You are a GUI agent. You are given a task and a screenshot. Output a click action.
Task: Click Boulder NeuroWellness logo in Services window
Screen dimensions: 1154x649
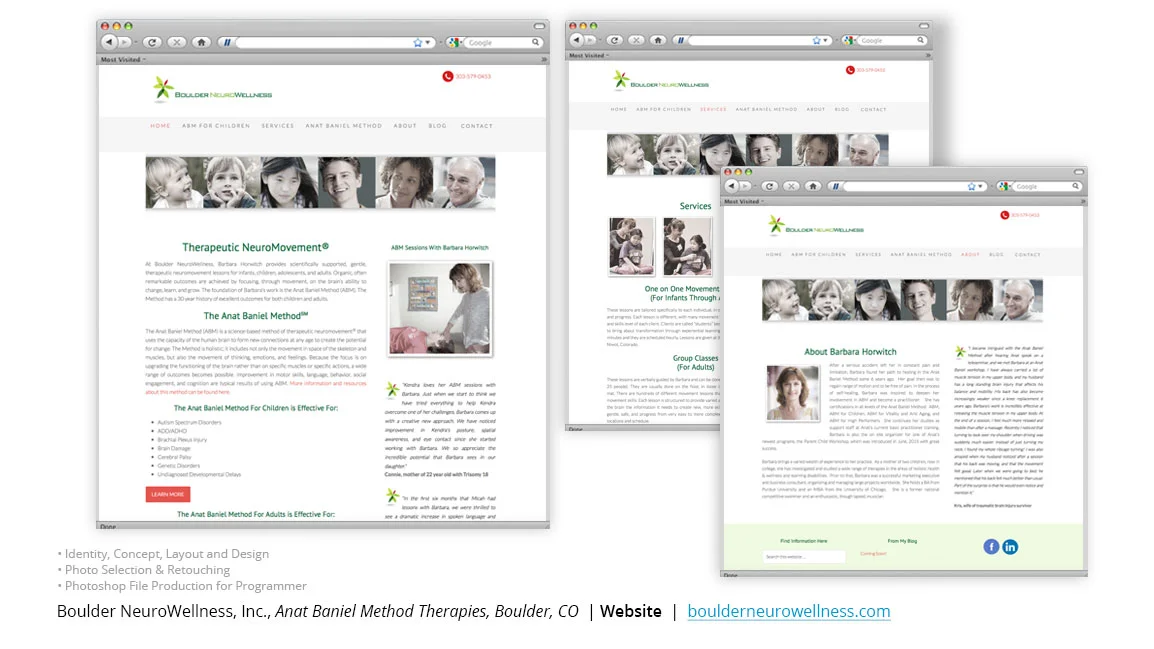[x=660, y=82]
